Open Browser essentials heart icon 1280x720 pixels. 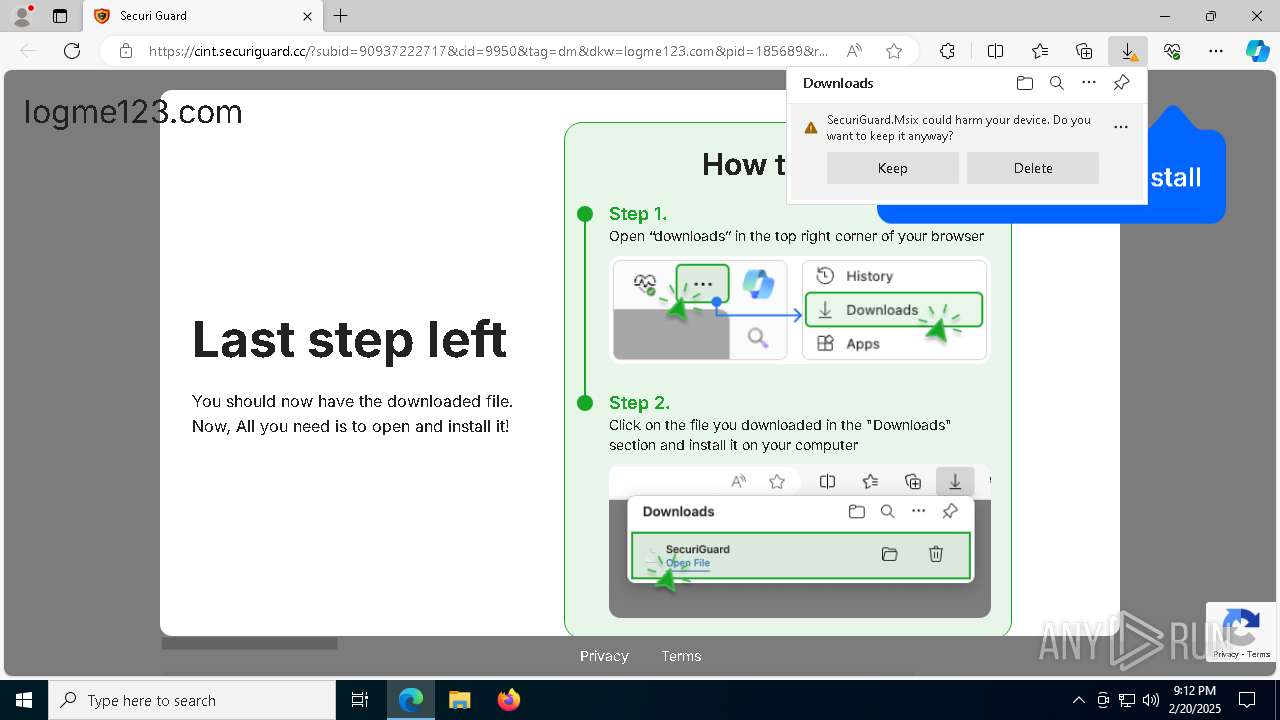pos(1172,51)
